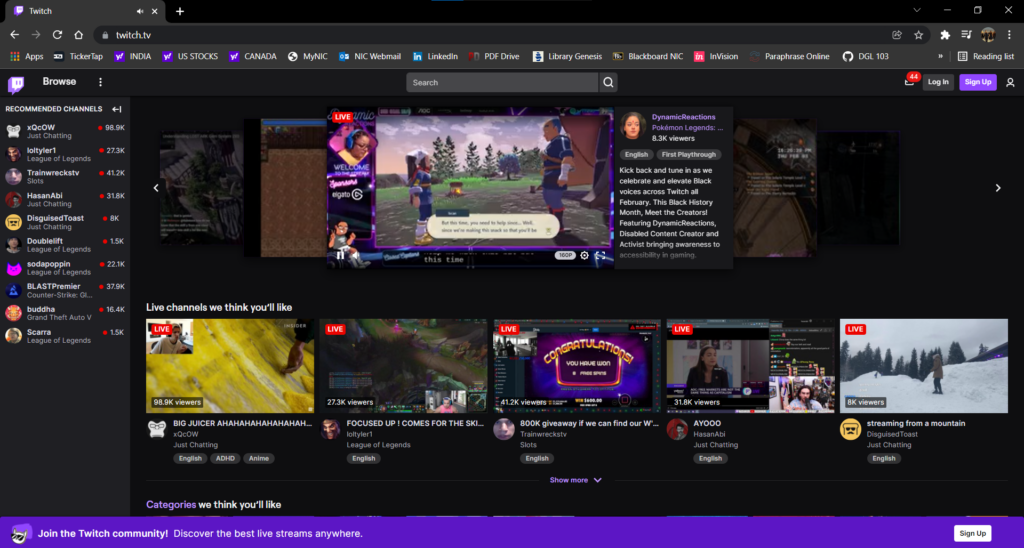Screen dimensions: 1024x548
Task: Open Chrome media control icon
Action: [x=967, y=35]
